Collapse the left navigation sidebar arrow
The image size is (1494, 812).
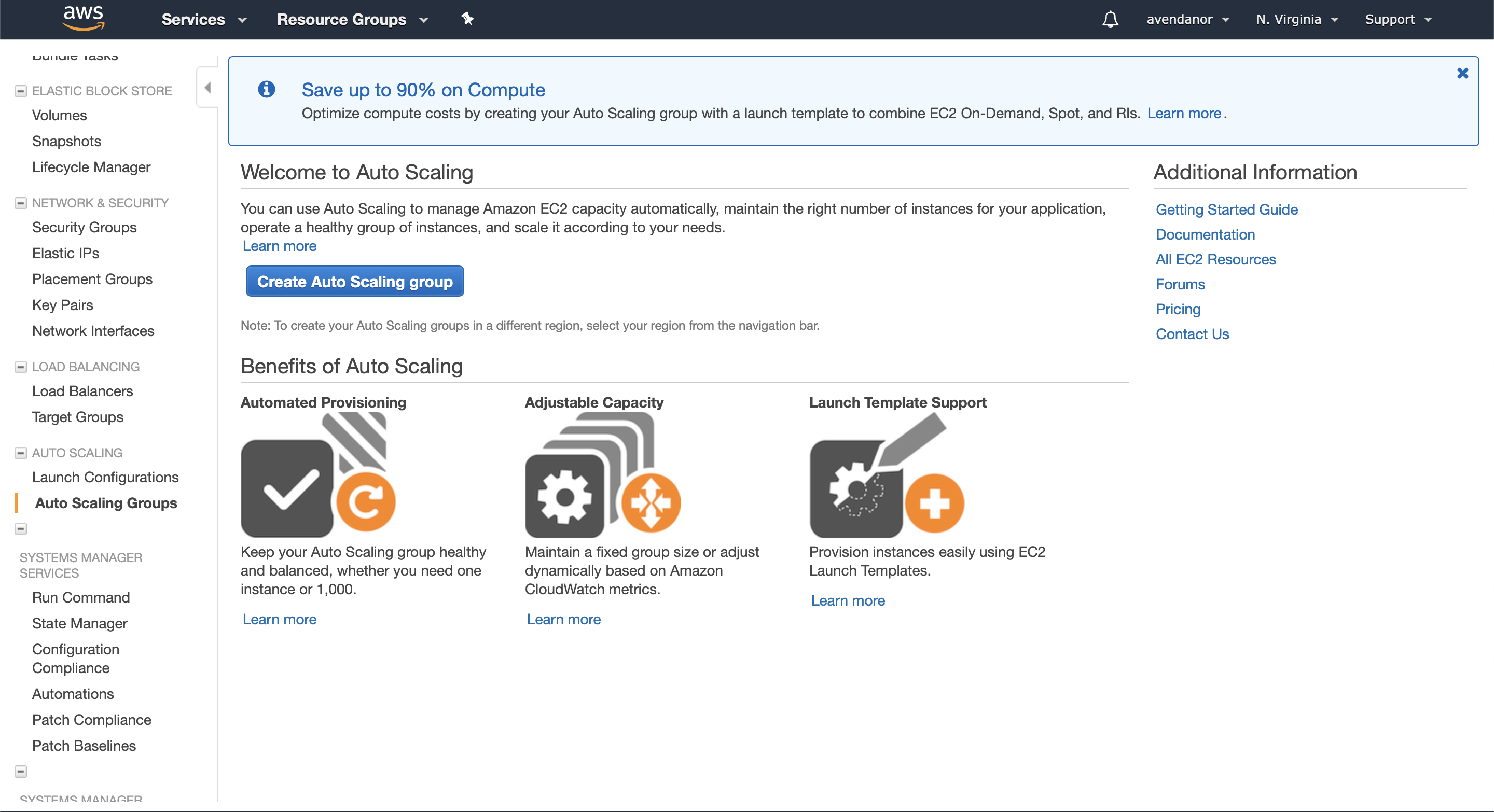point(208,88)
